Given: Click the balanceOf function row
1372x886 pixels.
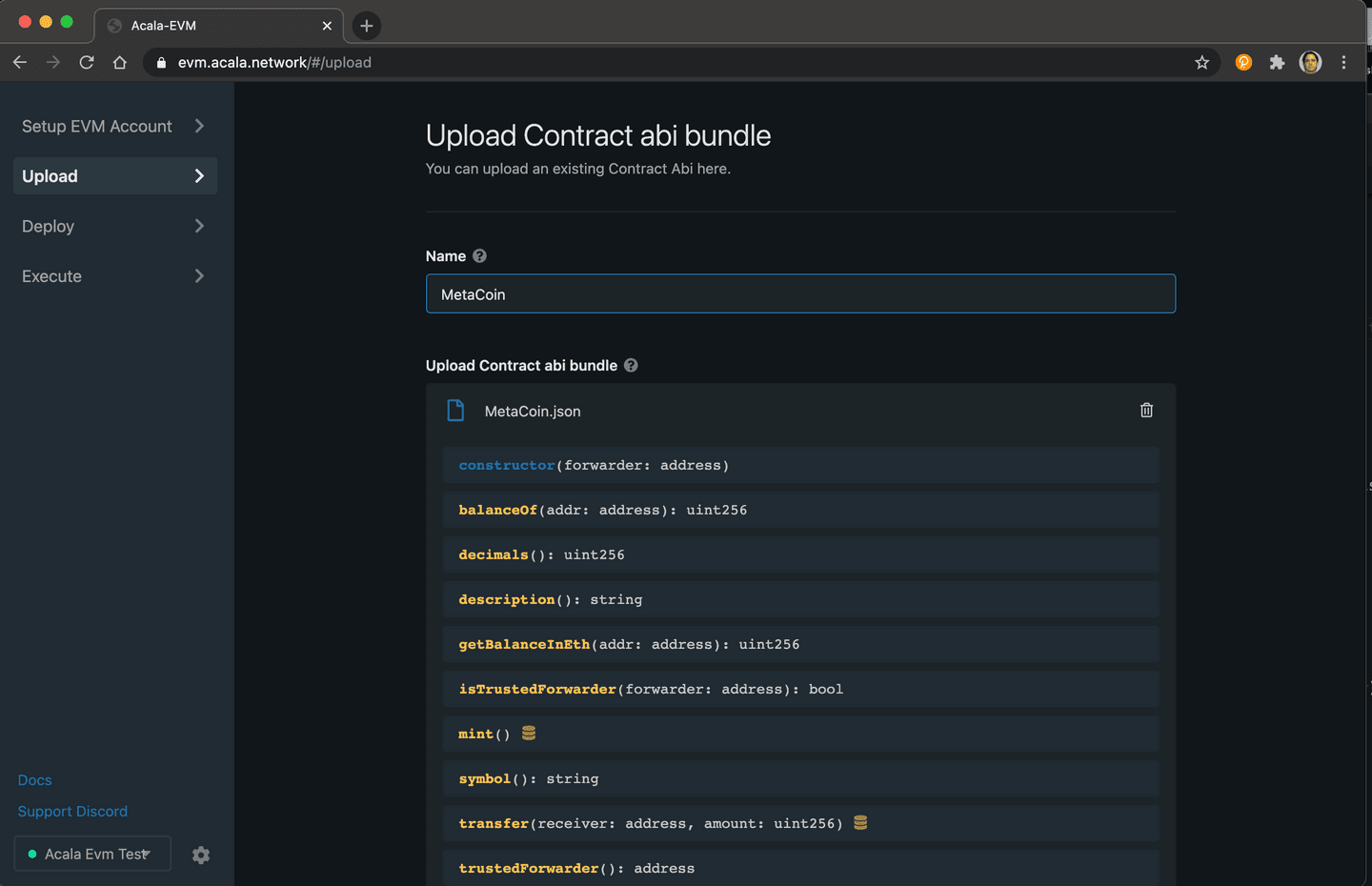Looking at the screenshot, I should 801,510.
